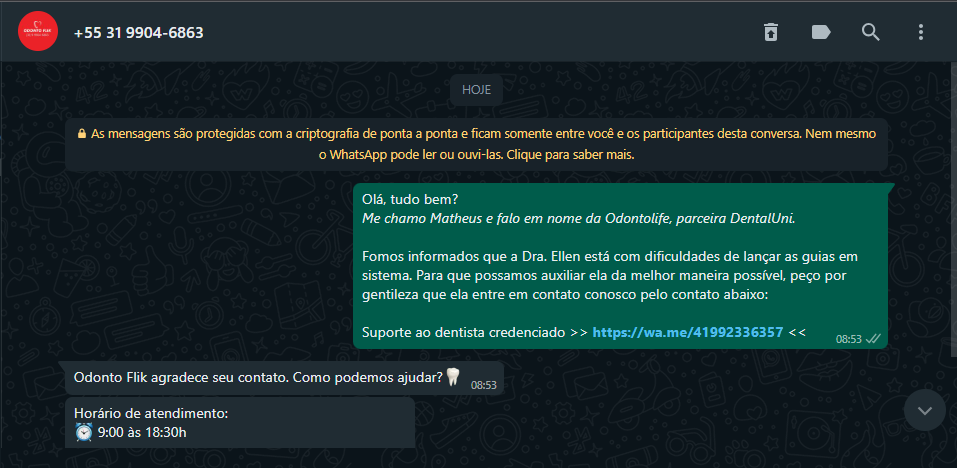This screenshot has height=468, width=957.
Task: Jump to latest with down-chevron button
Action: (x=925, y=410)
